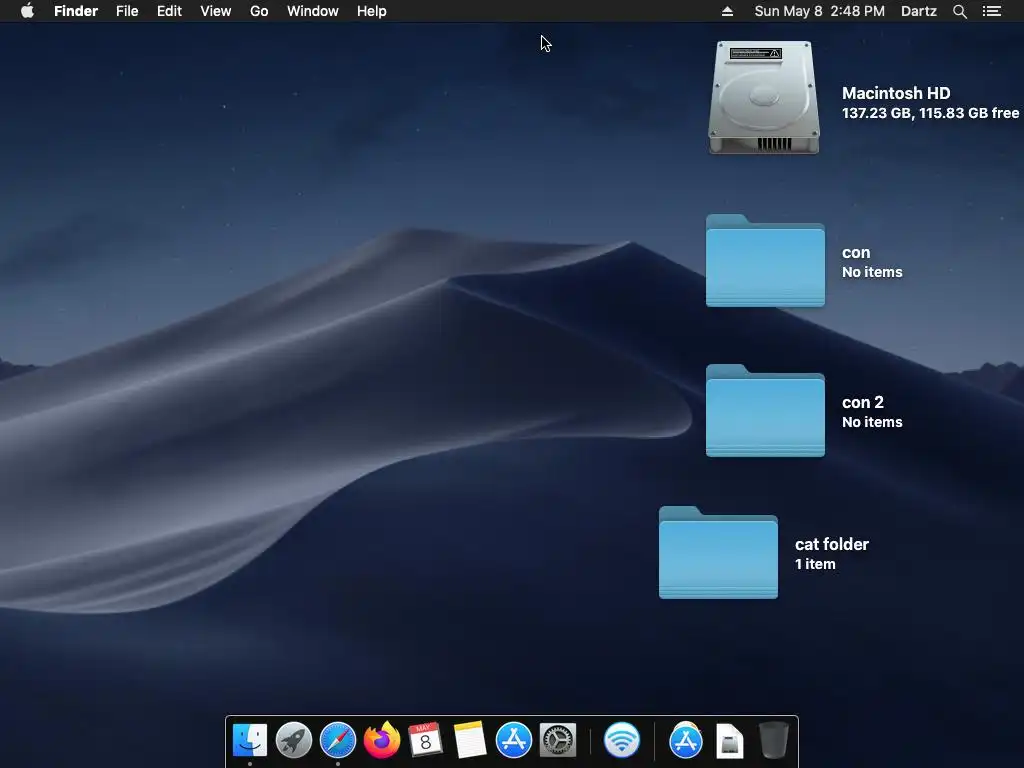
Task: Open the Dartz user menu
Action: (x=919, y=11)
